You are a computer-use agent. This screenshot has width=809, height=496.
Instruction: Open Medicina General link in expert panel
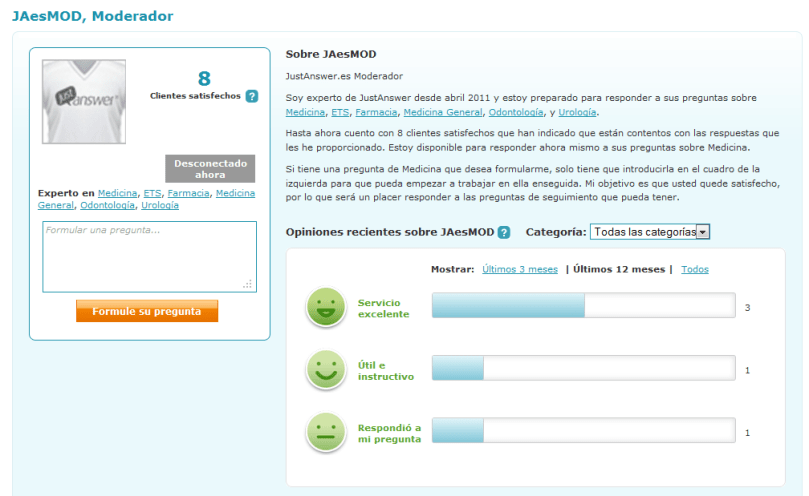coord(235,193)
